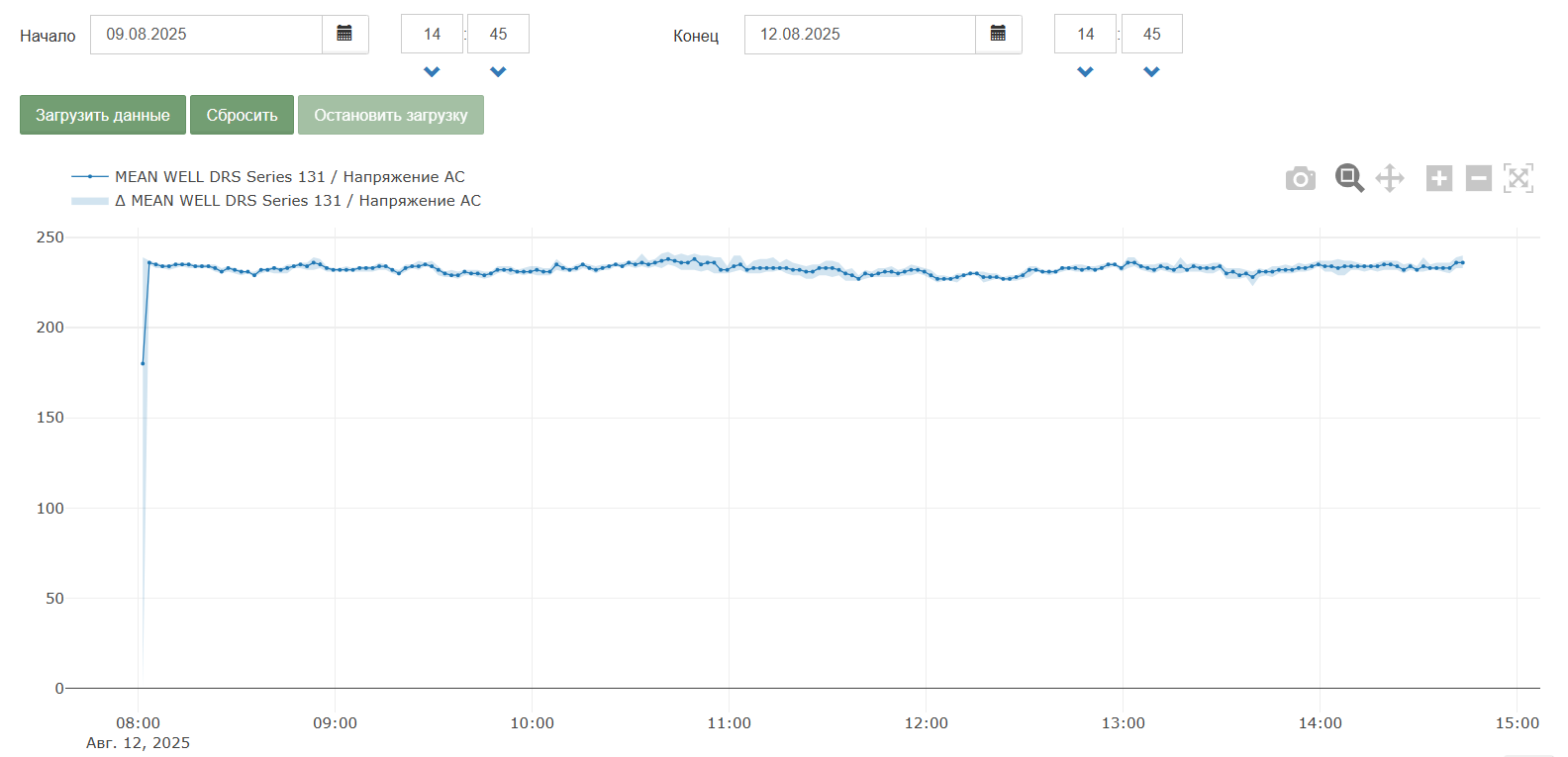
Task: Decrease the end hour with the down chevron
Action: 1085,72
